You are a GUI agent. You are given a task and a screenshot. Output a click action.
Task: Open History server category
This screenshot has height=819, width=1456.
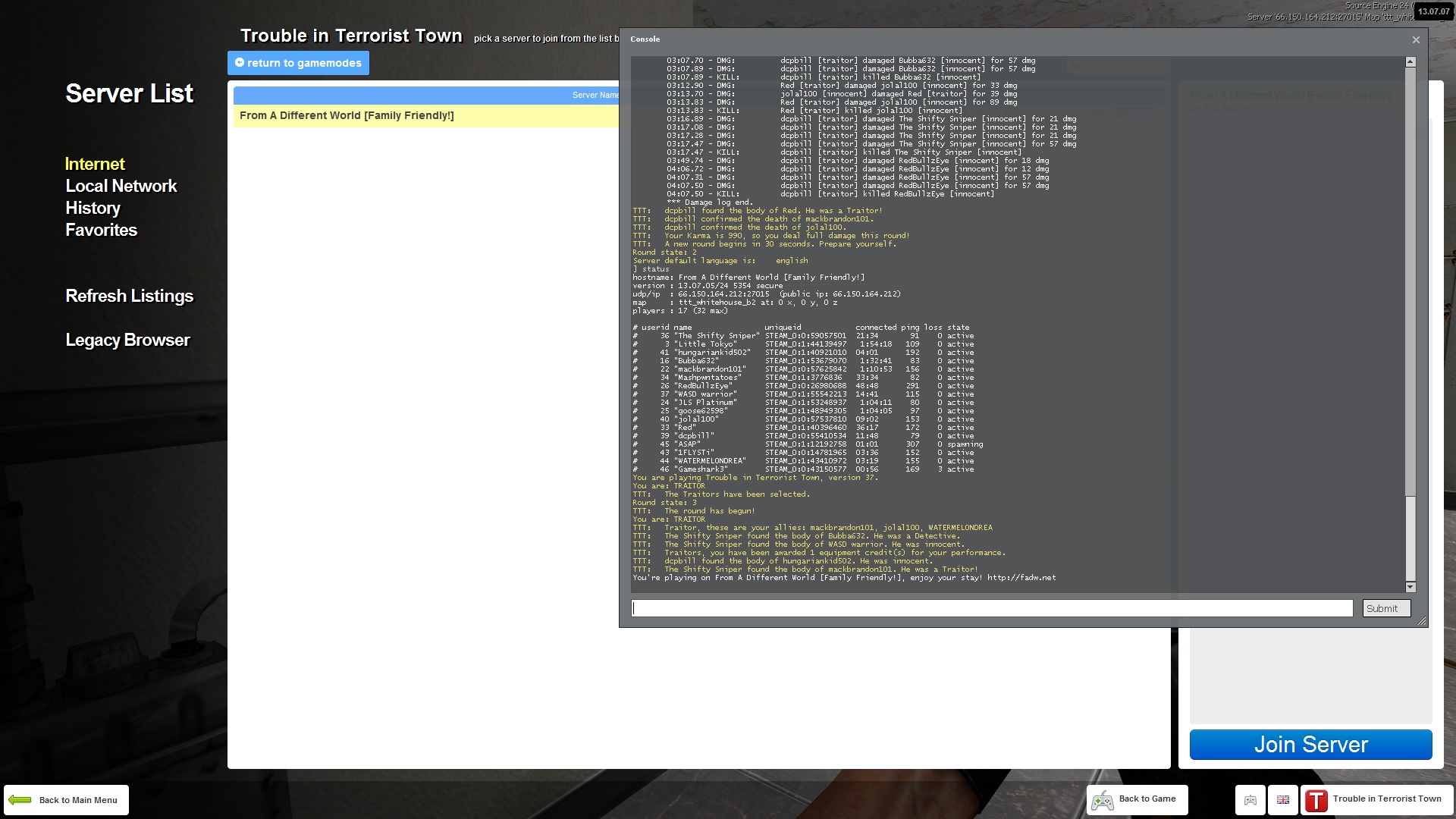pos(93,208)
